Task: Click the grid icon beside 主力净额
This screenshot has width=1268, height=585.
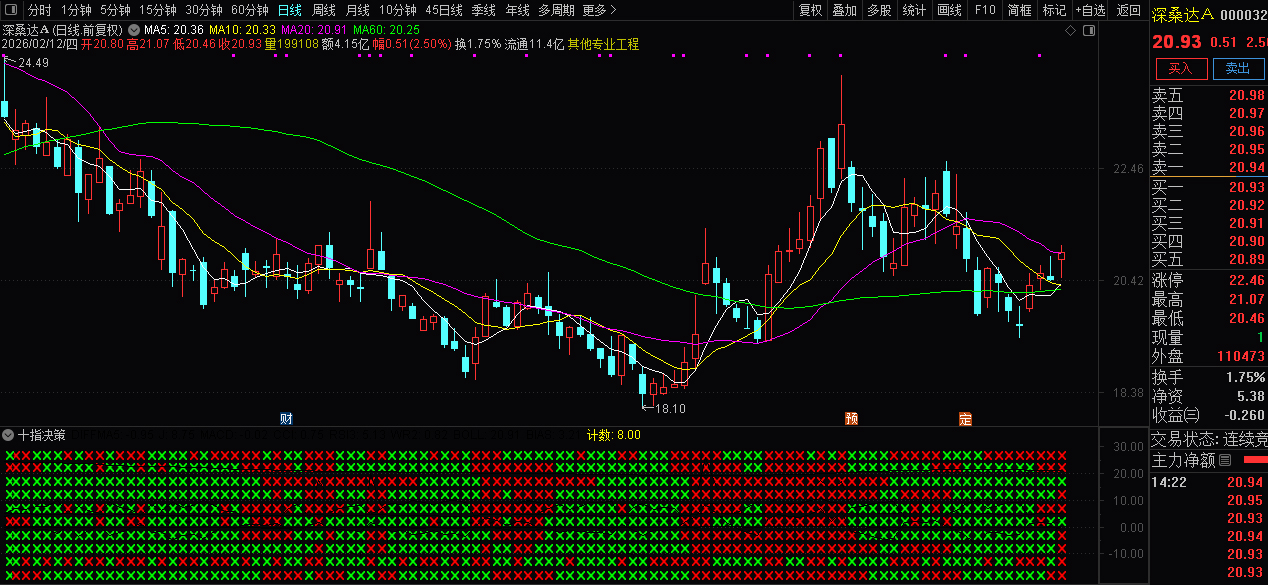Action: (1225, 459)
